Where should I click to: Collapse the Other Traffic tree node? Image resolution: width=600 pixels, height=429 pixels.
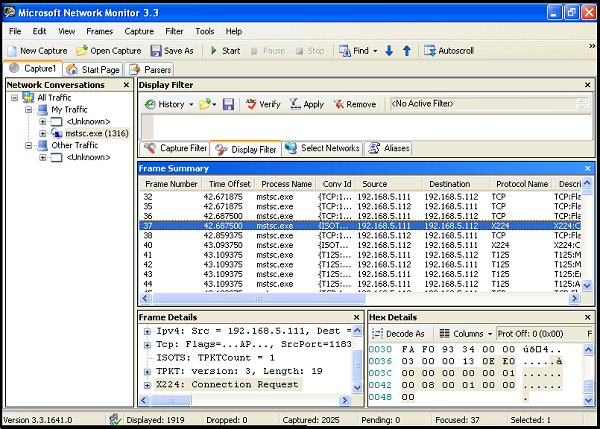point(29,145)
